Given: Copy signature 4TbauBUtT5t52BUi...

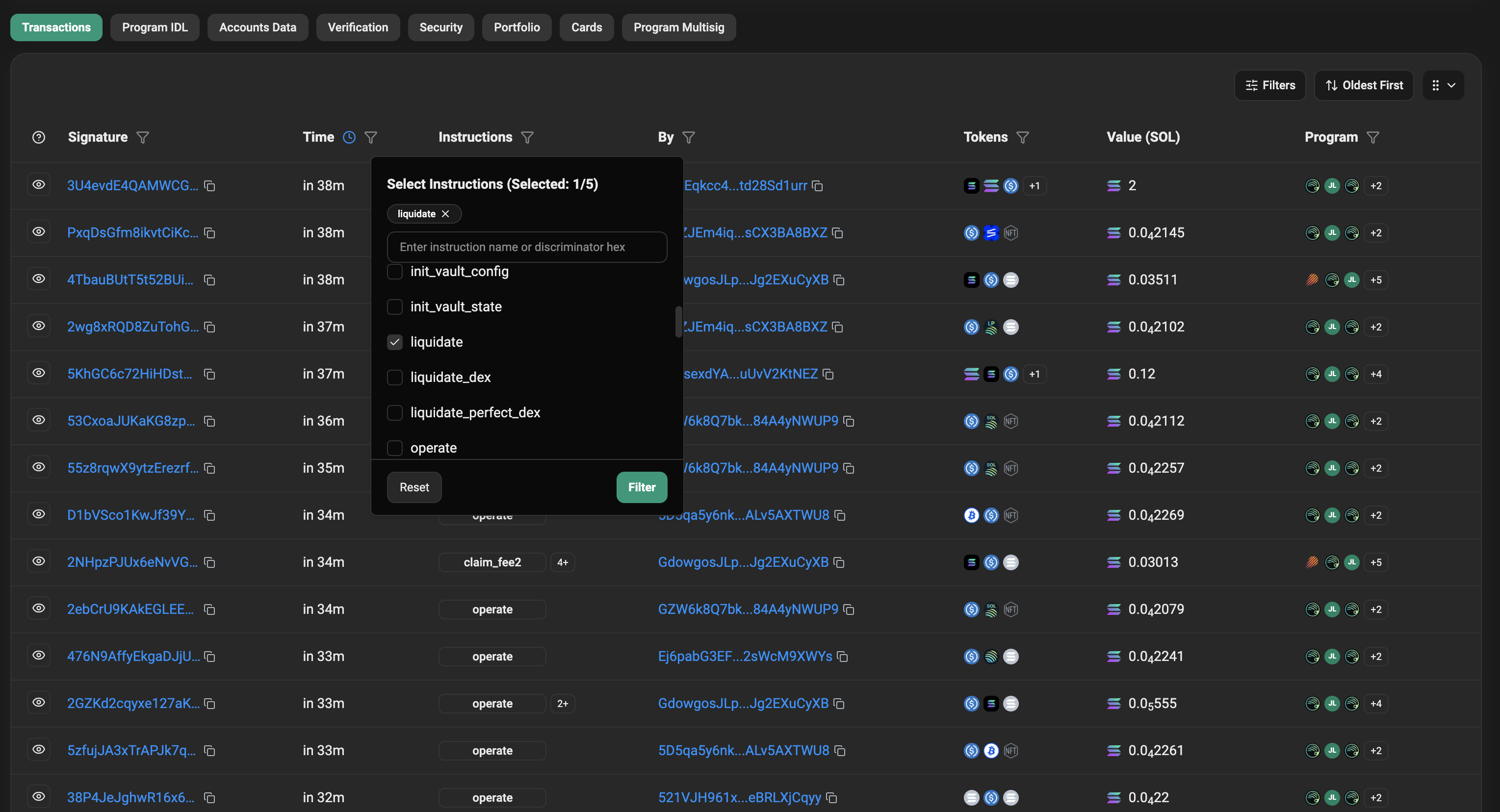Looking at the screenshot, I should (x=209, y=280).
